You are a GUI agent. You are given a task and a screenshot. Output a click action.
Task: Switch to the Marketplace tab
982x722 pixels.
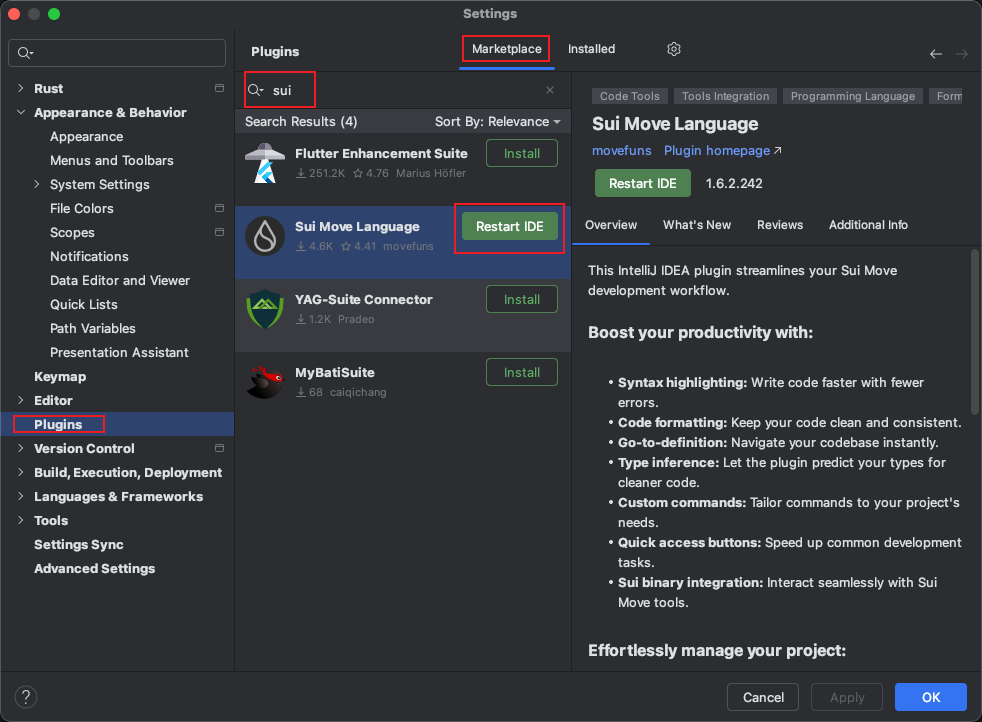pos(507,49)
